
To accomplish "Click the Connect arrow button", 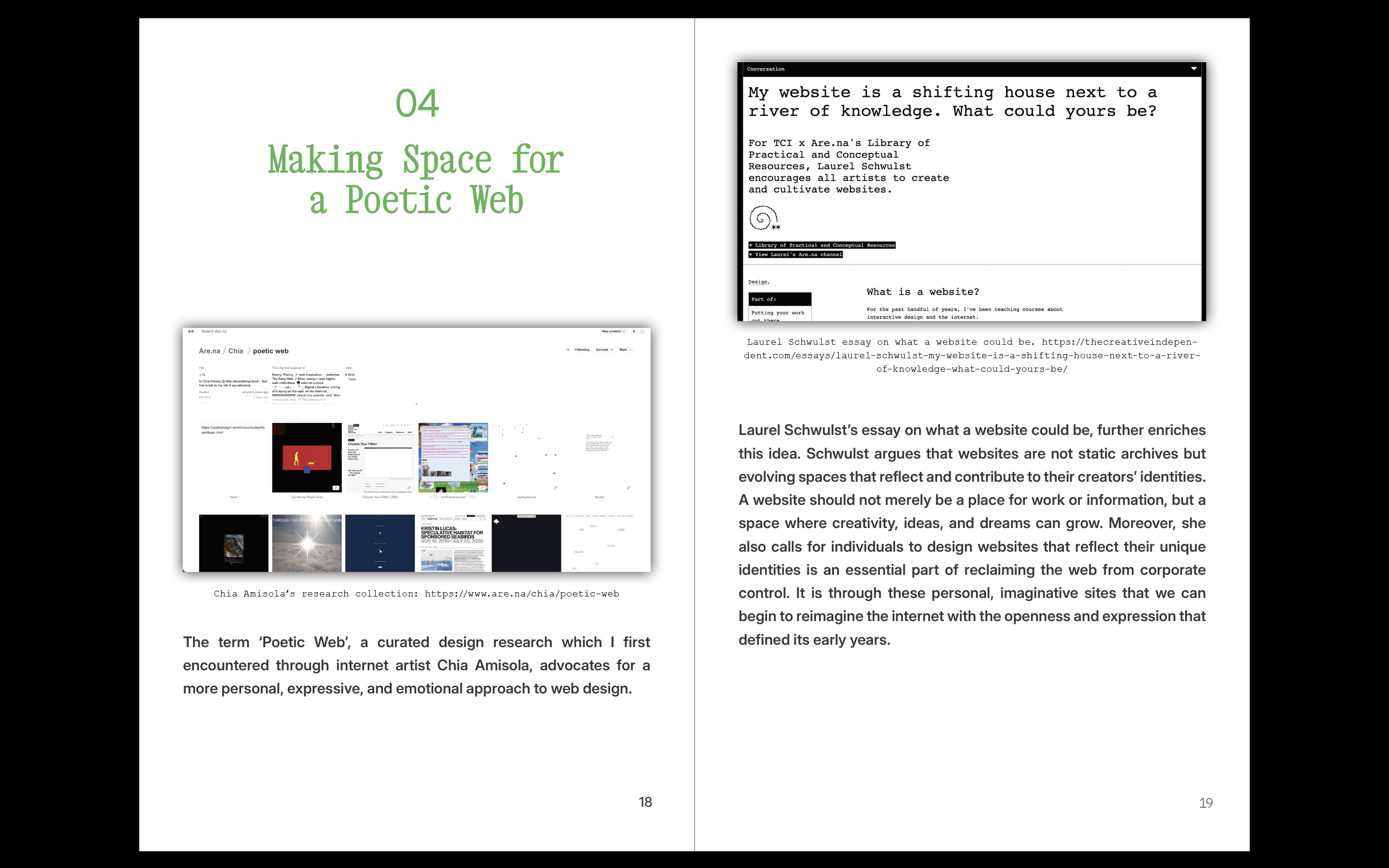I will click(x=604, y=350).
